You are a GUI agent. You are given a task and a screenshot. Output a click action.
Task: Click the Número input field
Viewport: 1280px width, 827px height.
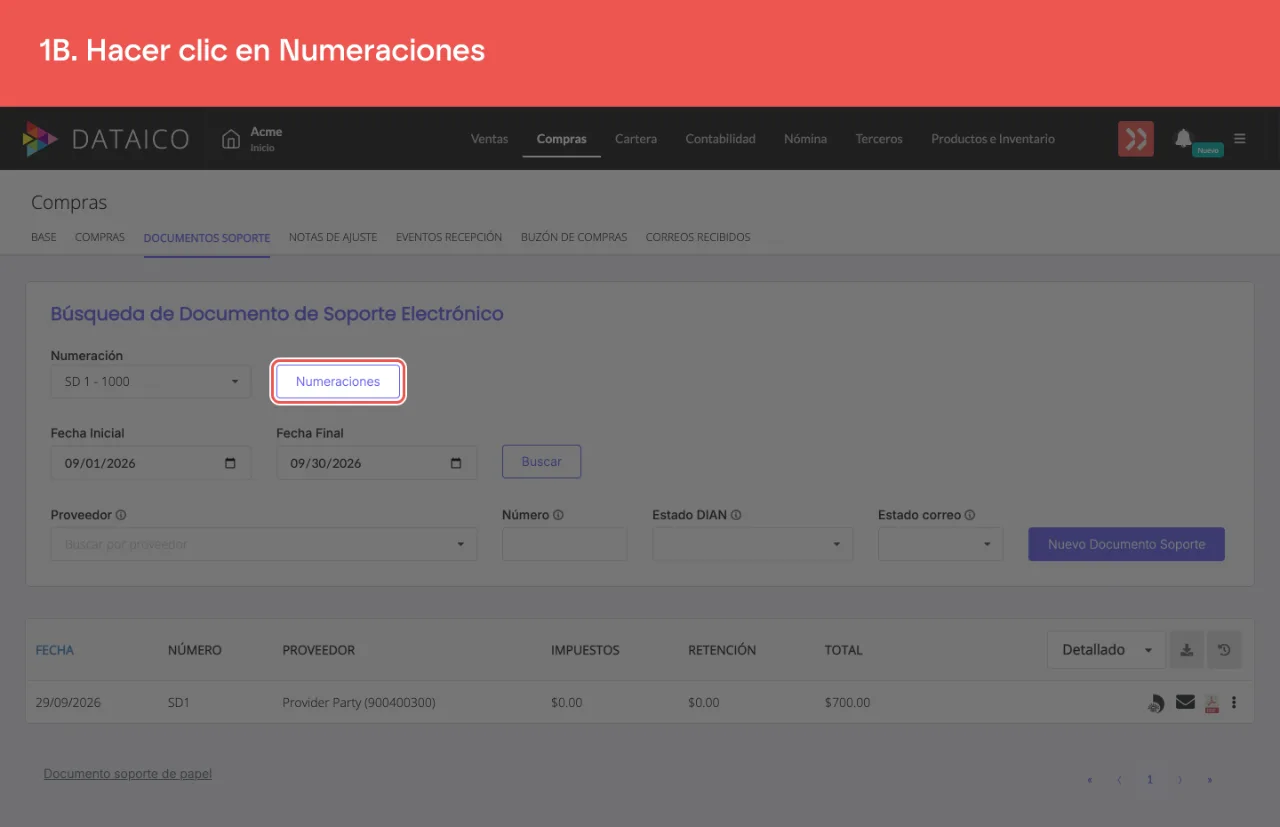point(565,544)
